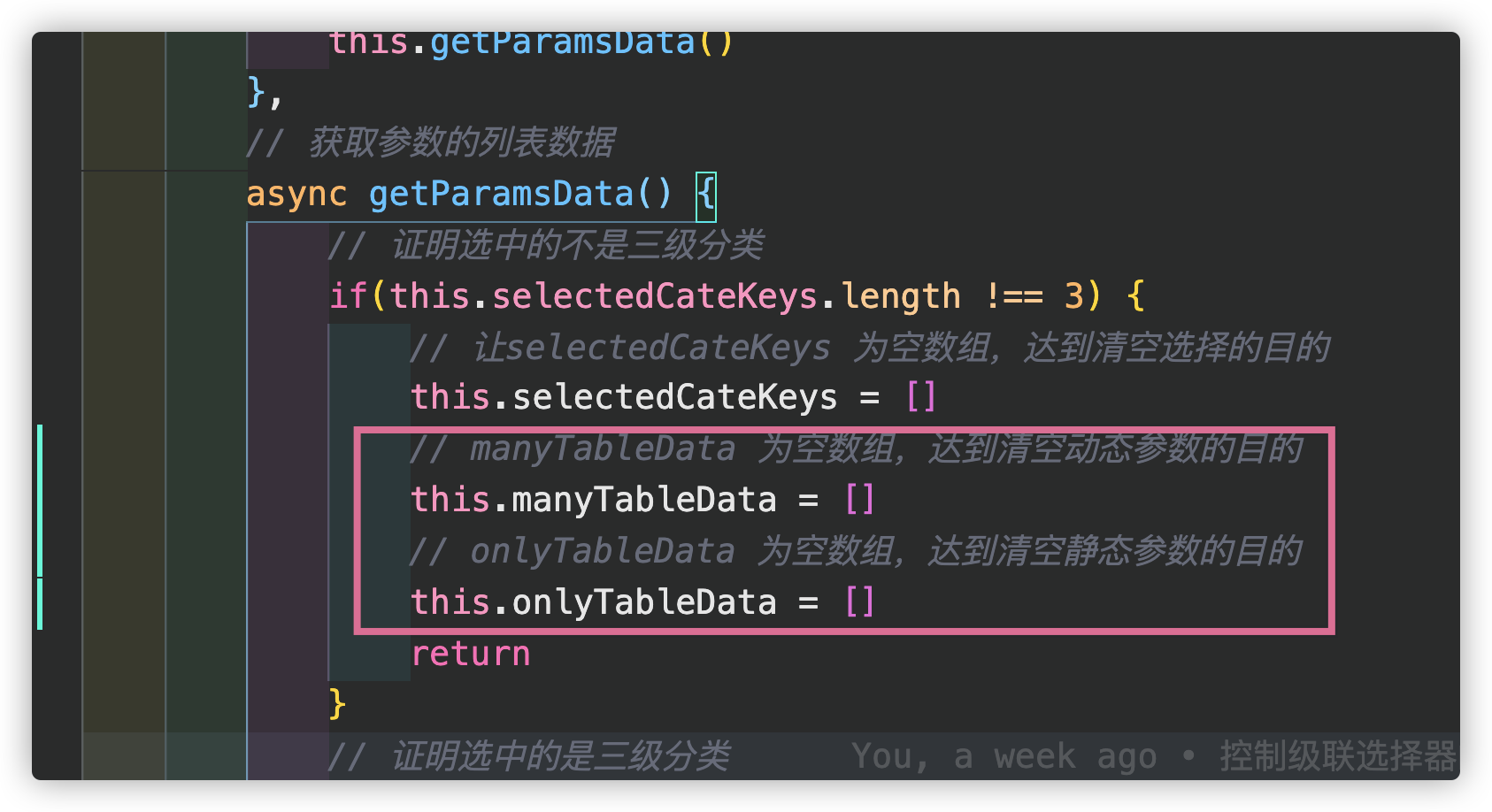Click the empty array after selectedCateKeys assignment
The width and height of the screenshot is (1492, 812).
[x=921, y=397]
